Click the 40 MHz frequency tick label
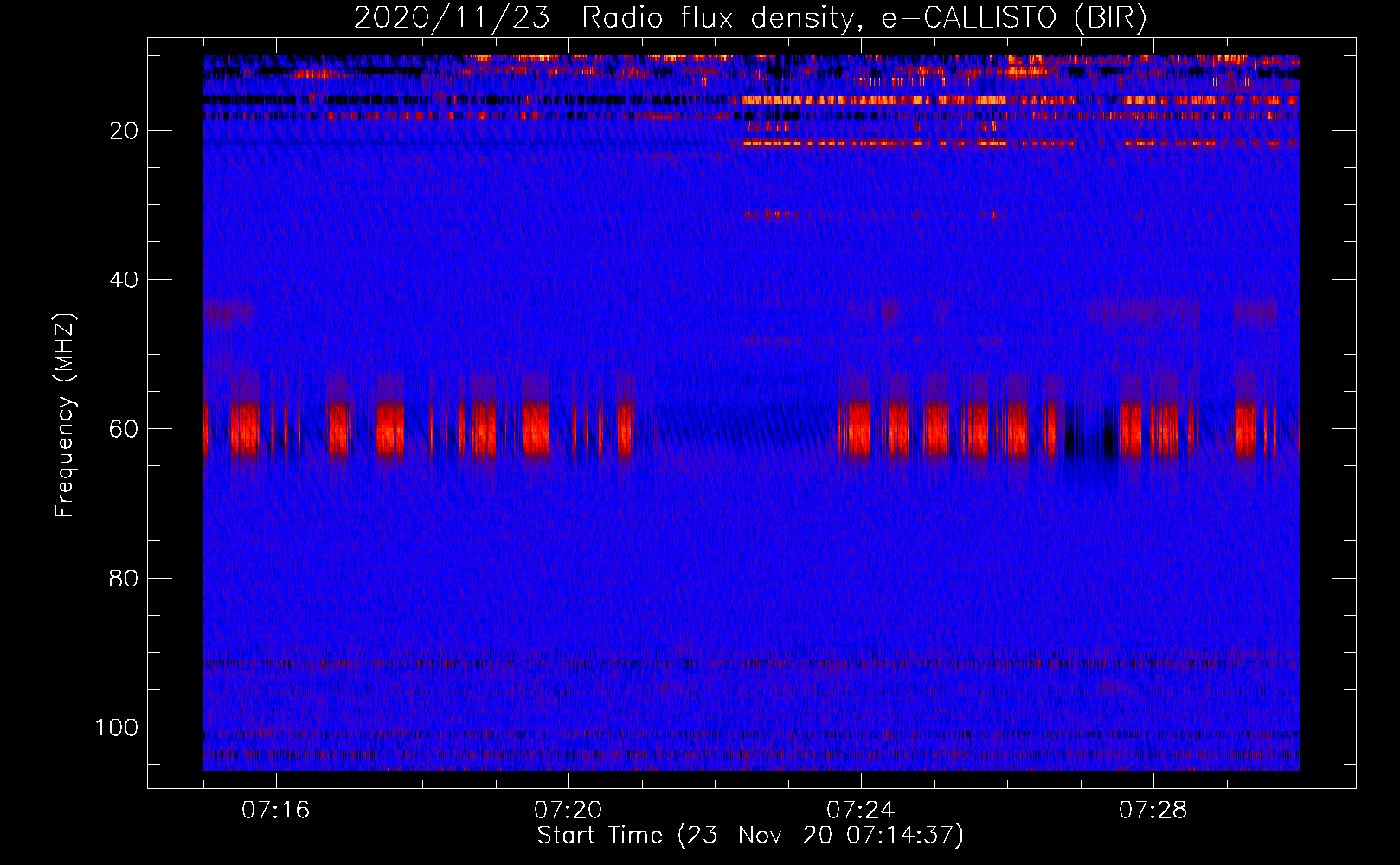 click(x=124, y=280)
